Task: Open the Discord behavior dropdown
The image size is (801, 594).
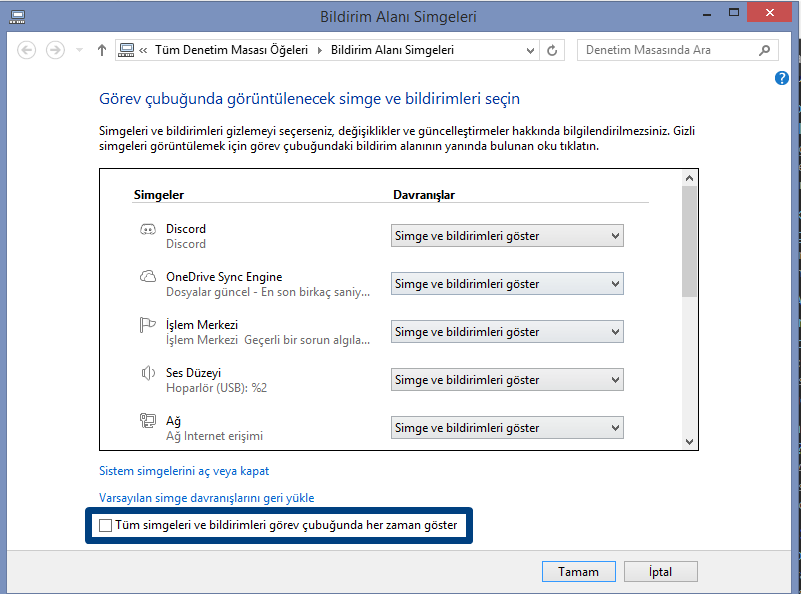Action: pyautogui.click(x=507, y=236)
